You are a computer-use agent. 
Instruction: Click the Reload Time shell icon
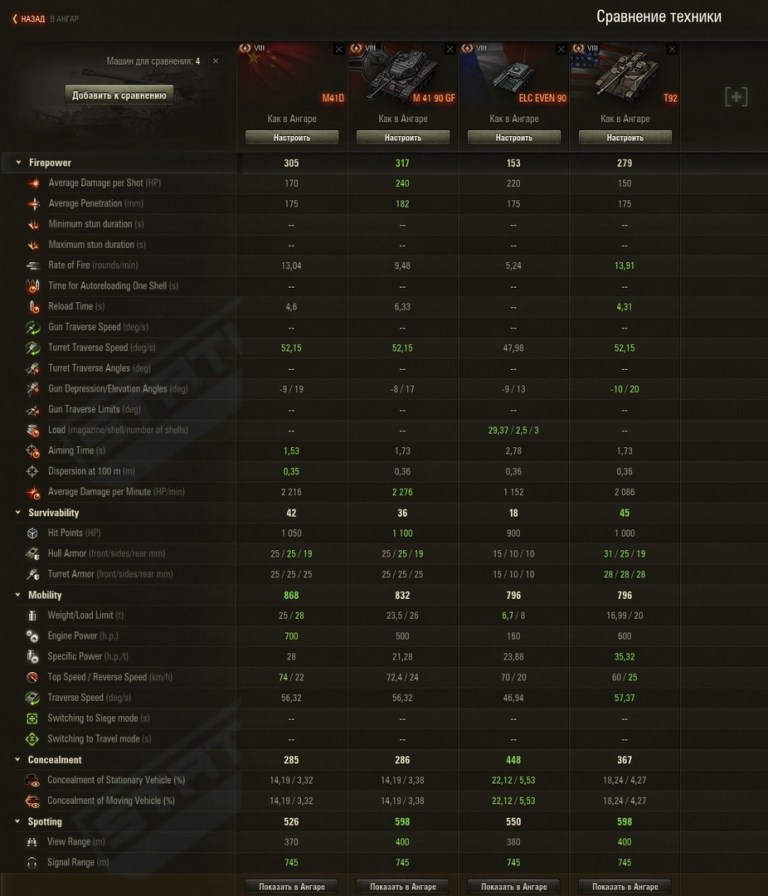(x=34, y=307)
